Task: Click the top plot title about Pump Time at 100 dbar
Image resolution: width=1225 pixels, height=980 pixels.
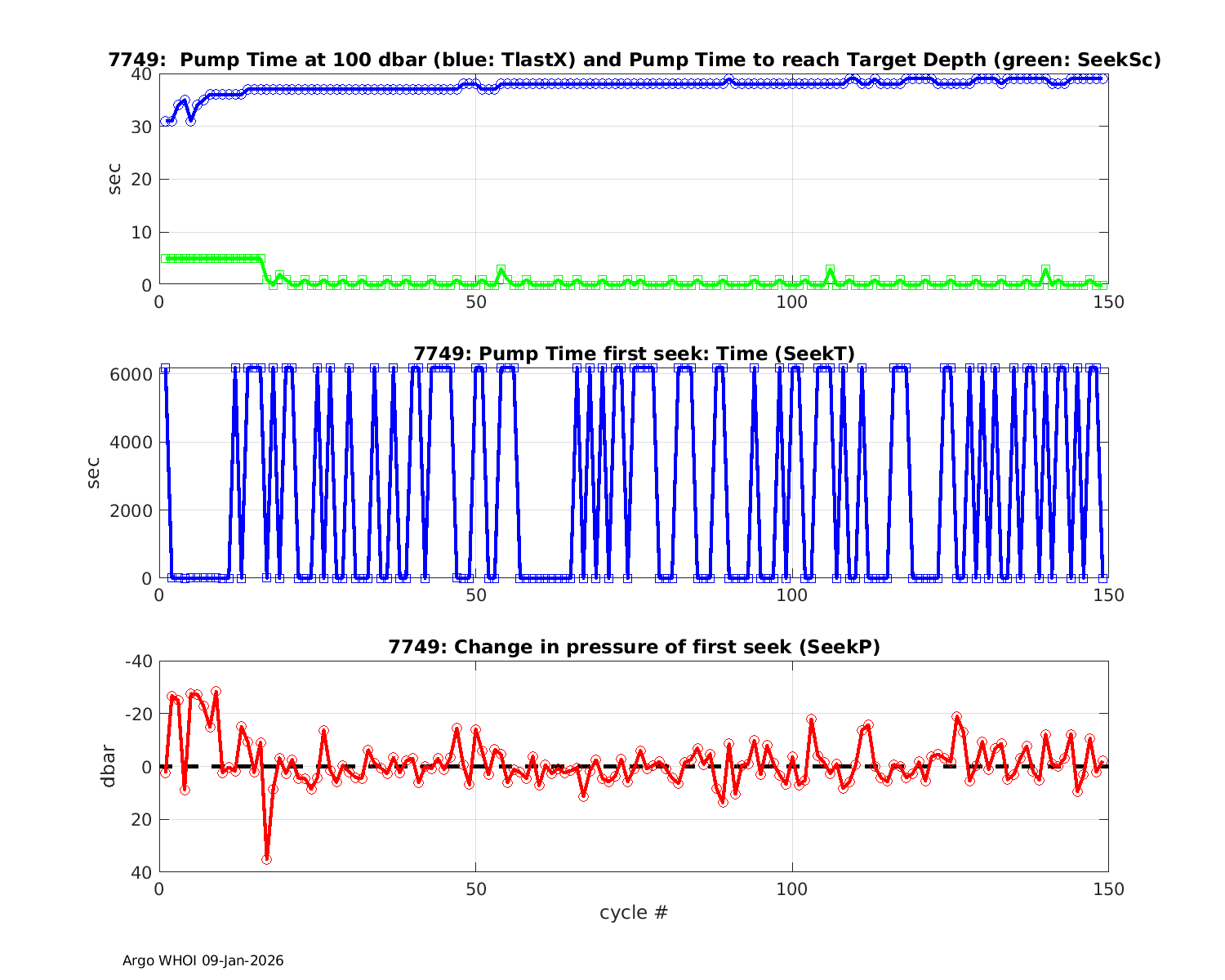Action: point(634,60)
